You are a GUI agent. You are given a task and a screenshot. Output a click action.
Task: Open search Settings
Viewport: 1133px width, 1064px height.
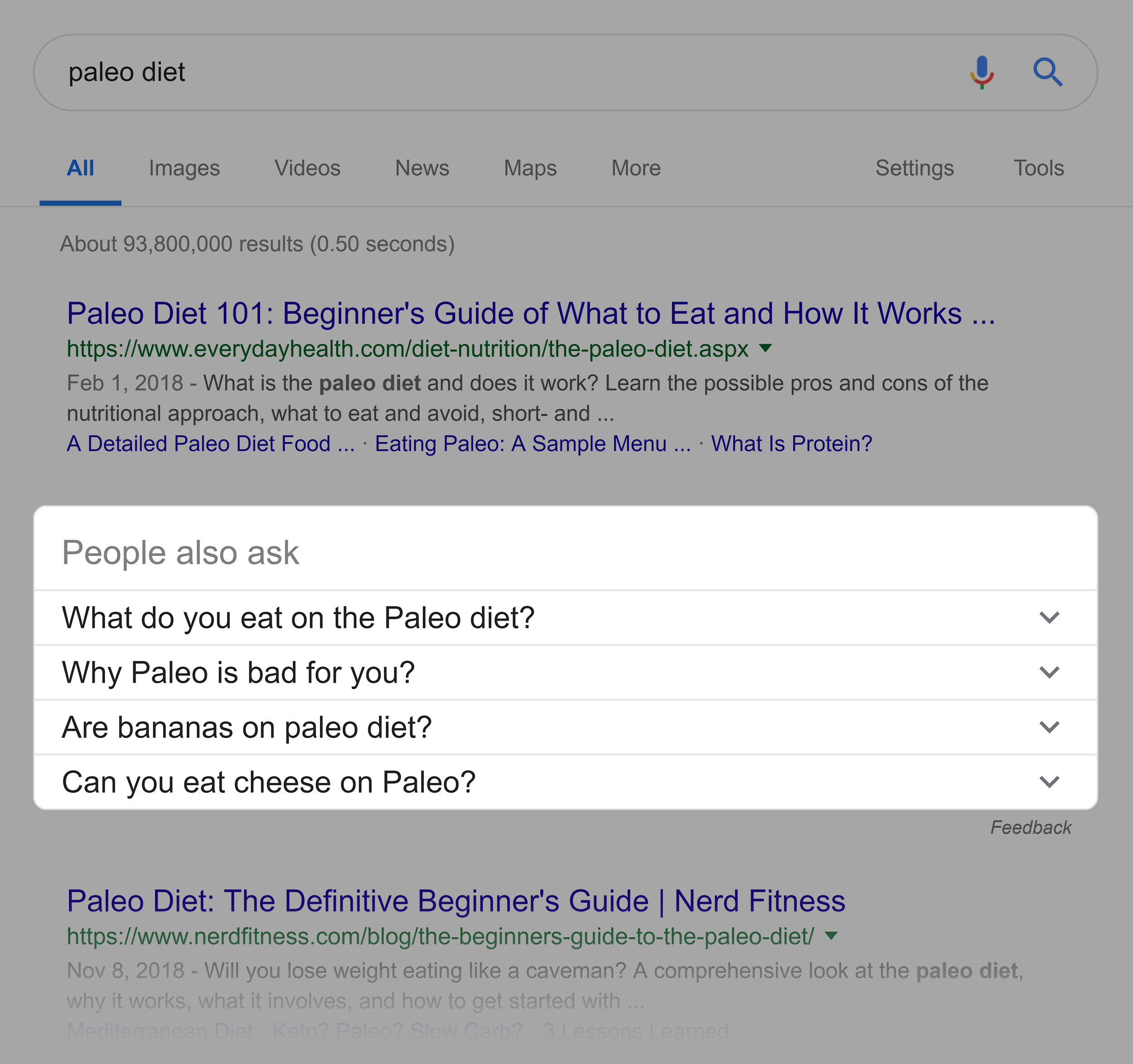click(x=914, y=168)
